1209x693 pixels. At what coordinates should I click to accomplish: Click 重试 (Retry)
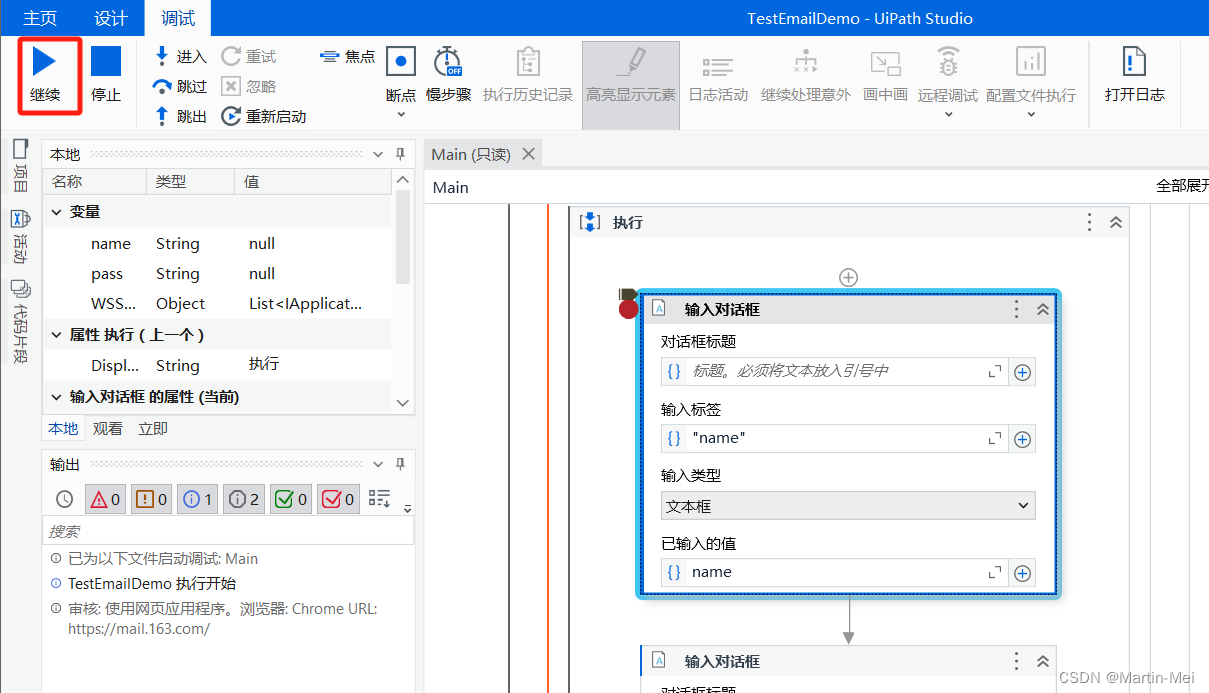[x=248, y=57]
